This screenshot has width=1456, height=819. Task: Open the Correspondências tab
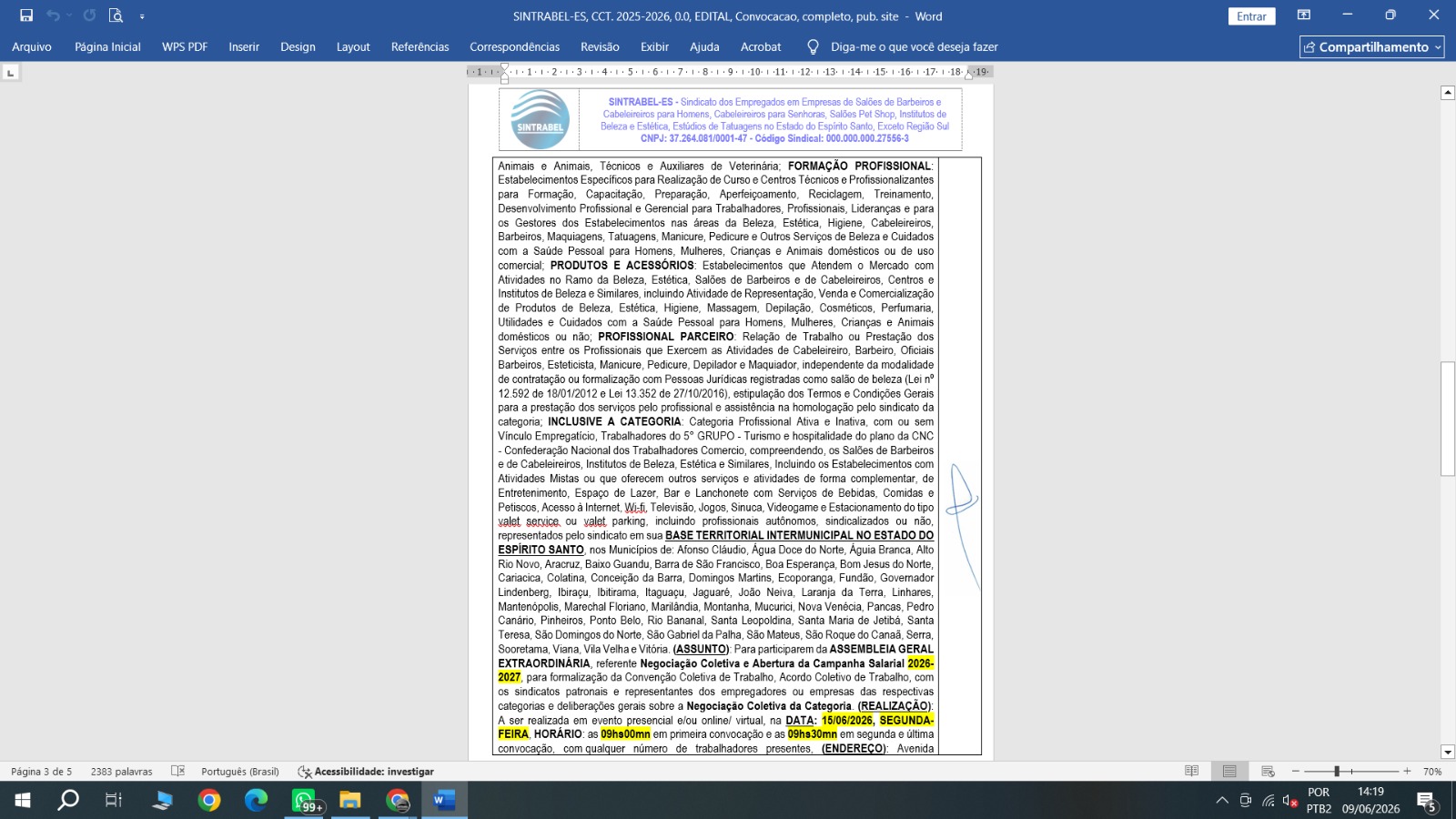[515, 47]
